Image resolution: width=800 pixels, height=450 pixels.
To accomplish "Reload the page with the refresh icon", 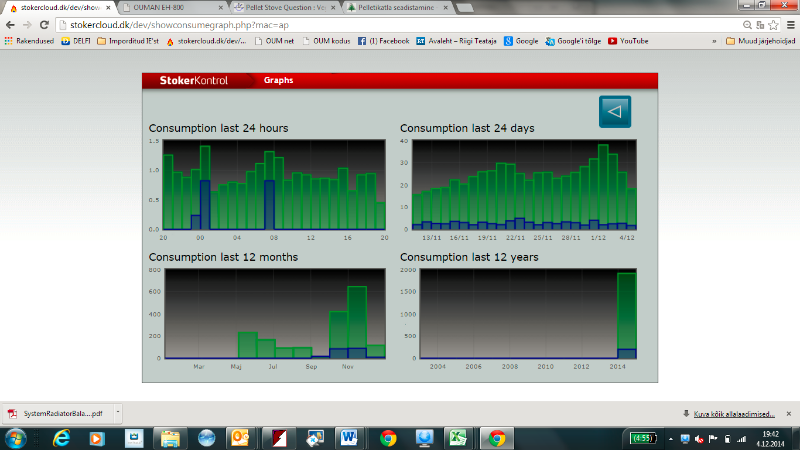I will (45, 23).
